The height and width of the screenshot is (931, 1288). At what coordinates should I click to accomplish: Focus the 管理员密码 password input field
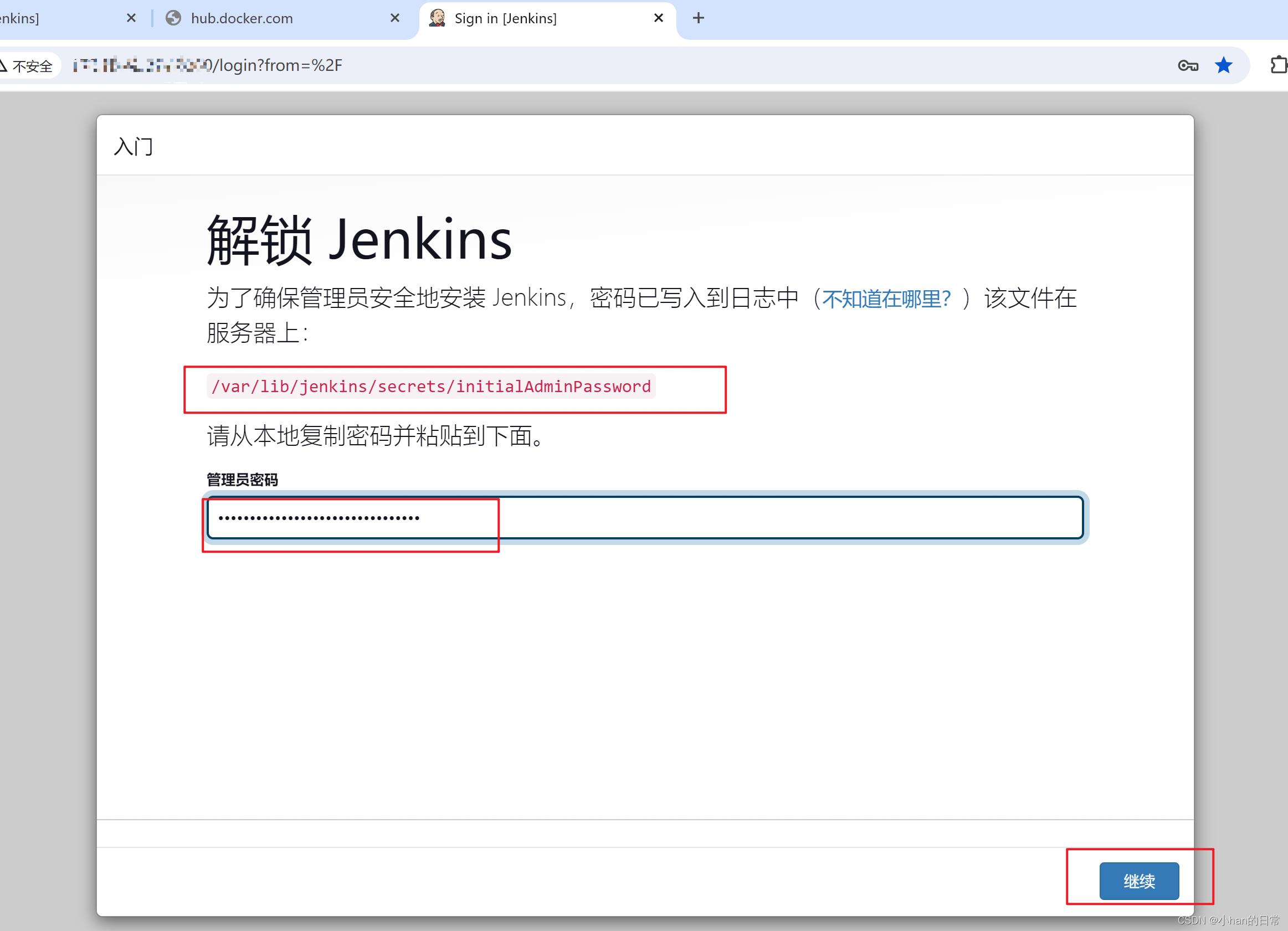point(645,517)
